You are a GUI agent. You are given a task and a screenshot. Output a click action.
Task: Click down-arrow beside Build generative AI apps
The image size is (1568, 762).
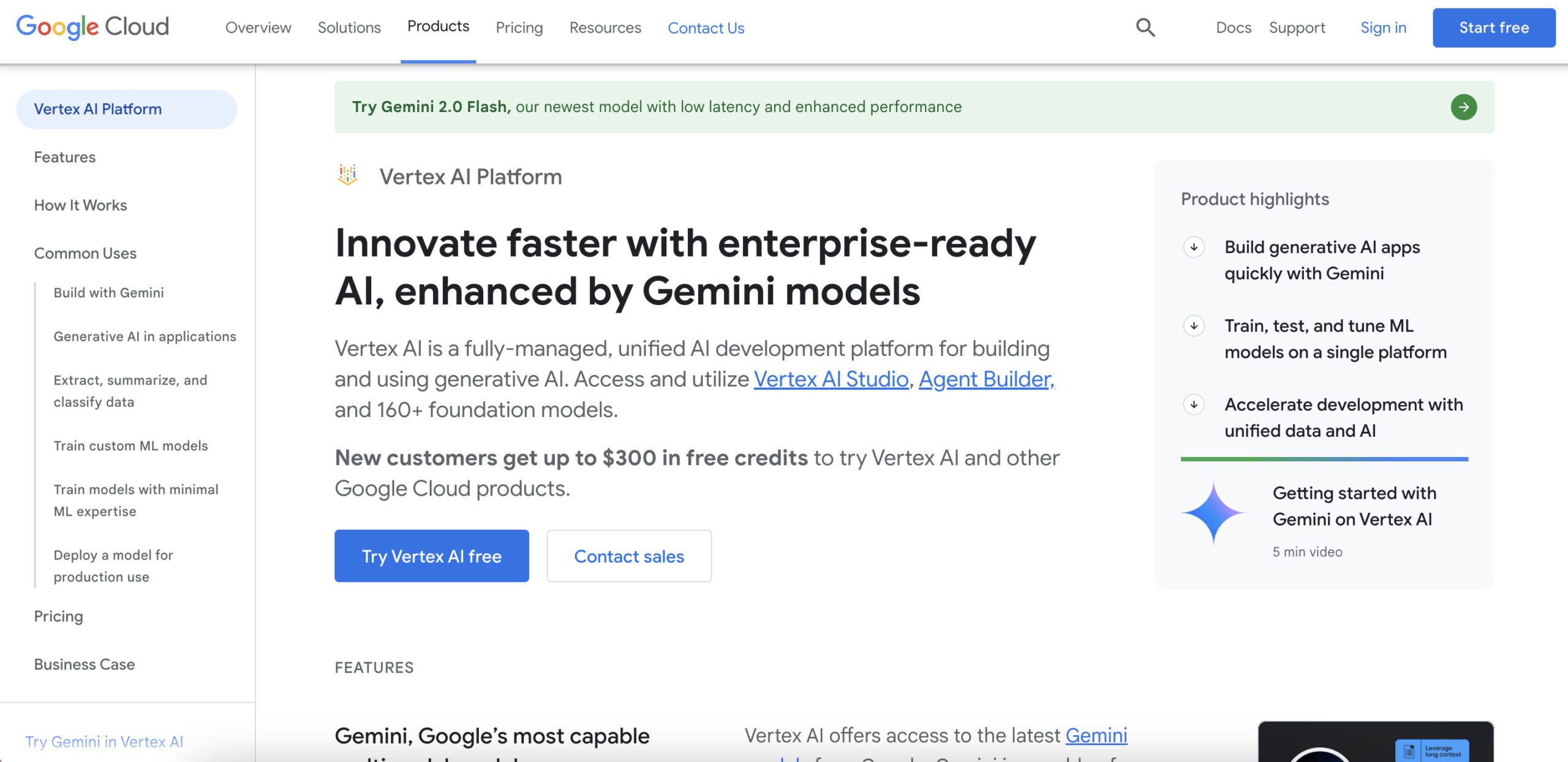pos(1193,247)
